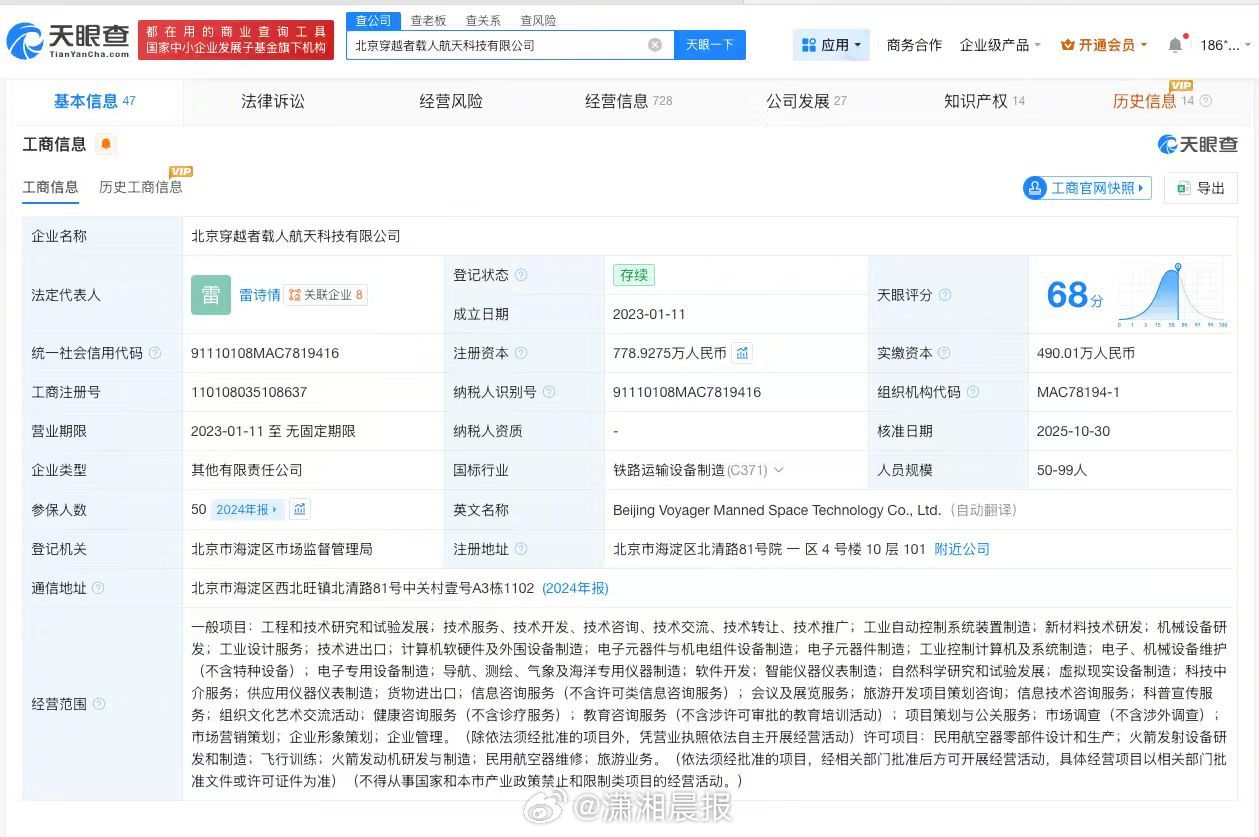Click the 导出 export button

click(1201, 188)
